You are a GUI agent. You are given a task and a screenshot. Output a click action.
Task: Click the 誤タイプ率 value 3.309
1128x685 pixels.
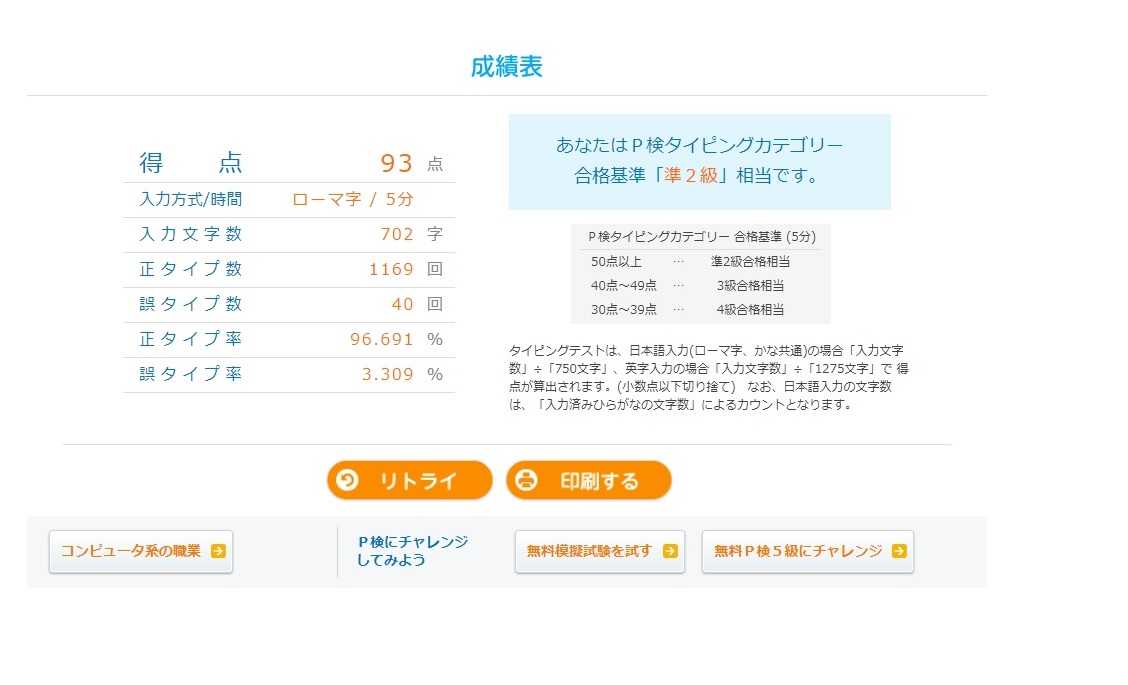pos(388,374)
